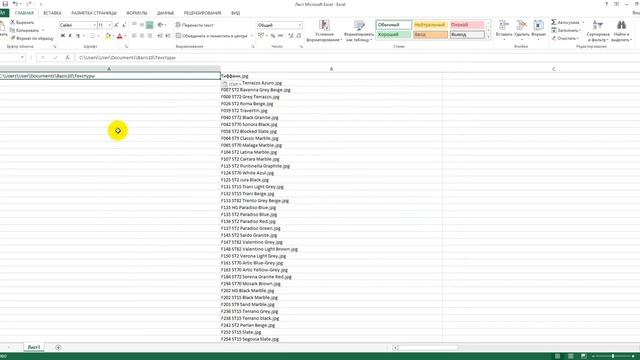Viewport: 640px width, 360px height.
Task: Apply comma thousands separator format
Action: tap(280, 36)
